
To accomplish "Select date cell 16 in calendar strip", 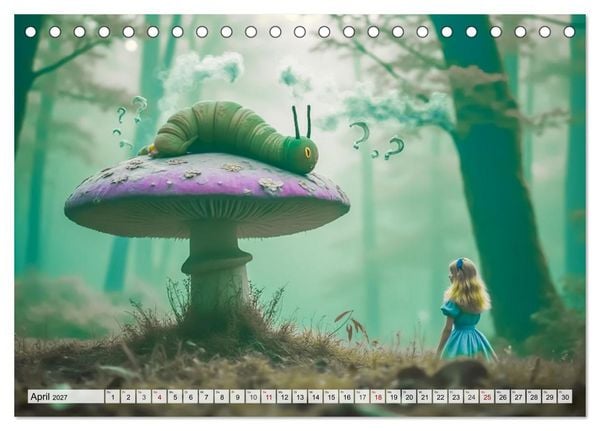I will pos(347,397).
